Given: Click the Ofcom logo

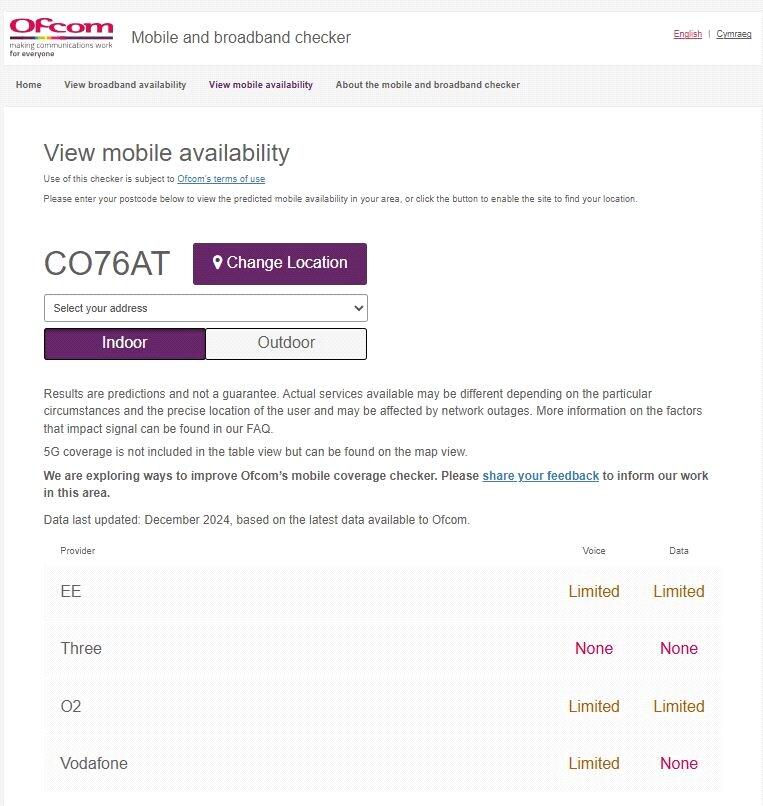Looking at the screenshot, I should click(x=61, y=37).
